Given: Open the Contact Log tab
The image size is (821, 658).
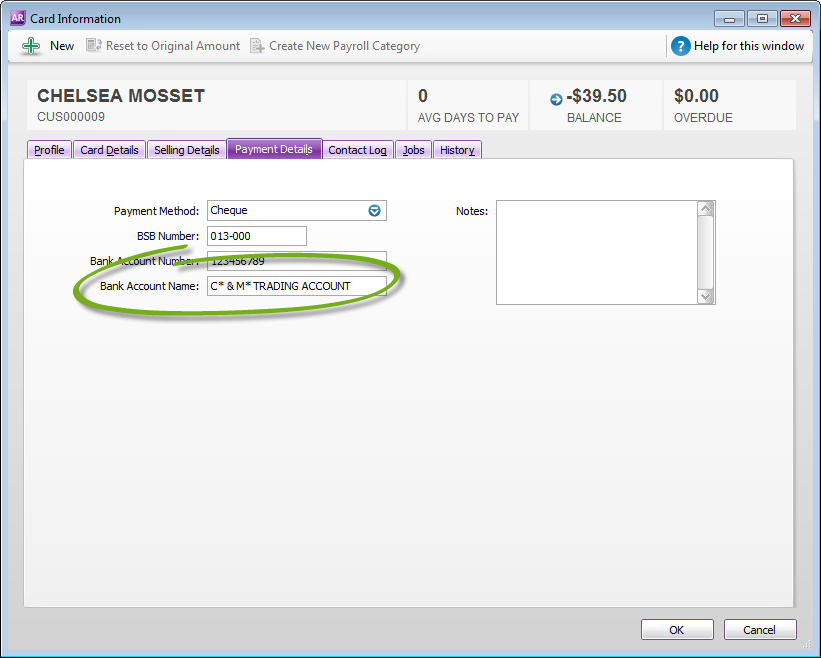Looking at the screenshot, I should click(358, 150).
